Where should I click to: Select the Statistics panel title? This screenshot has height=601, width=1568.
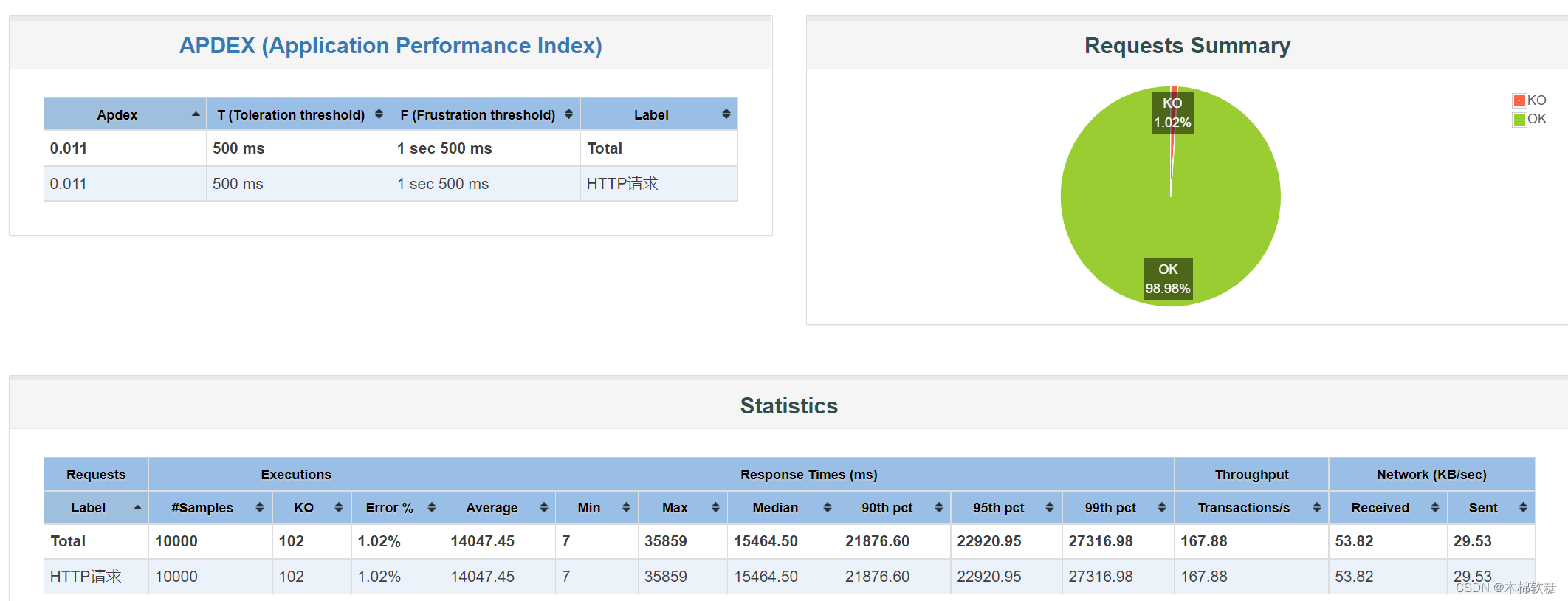tap(788, 405)
